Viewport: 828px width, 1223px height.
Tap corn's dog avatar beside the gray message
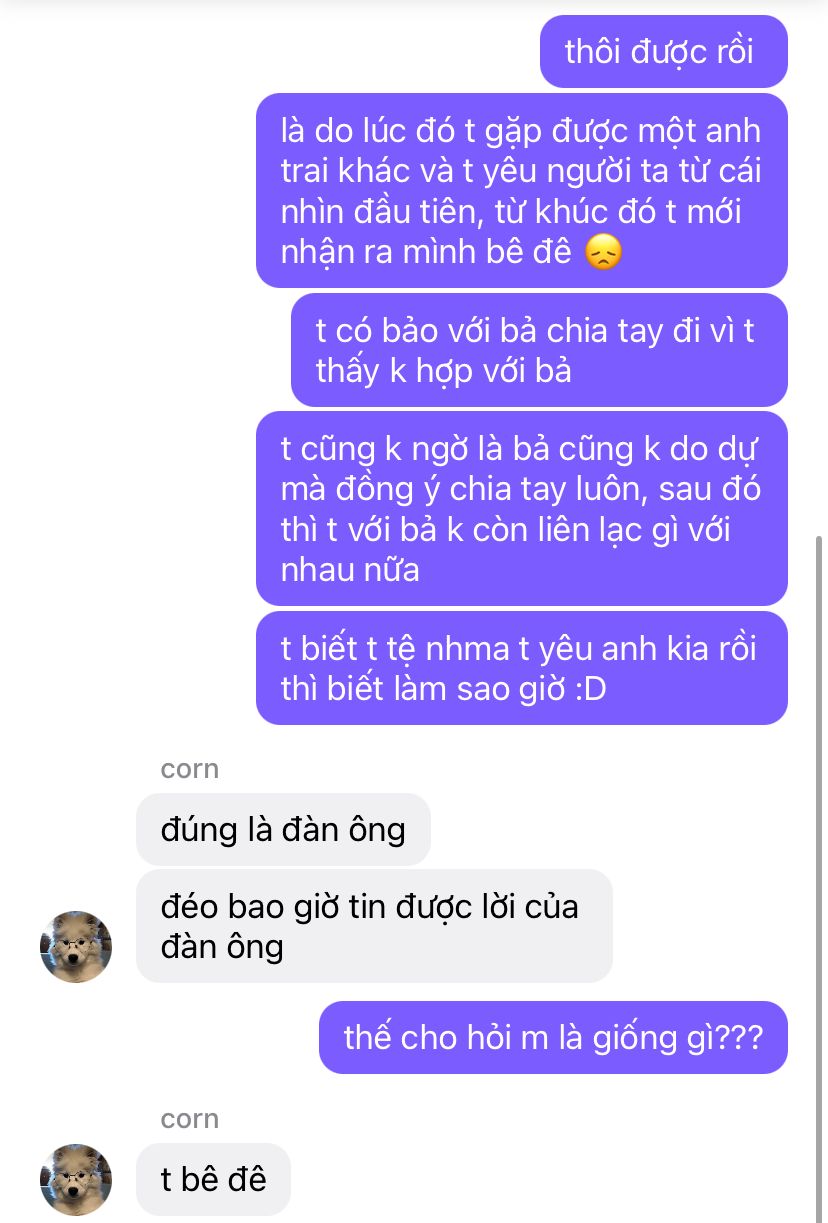pyautogui.click(x=75, y=946)
